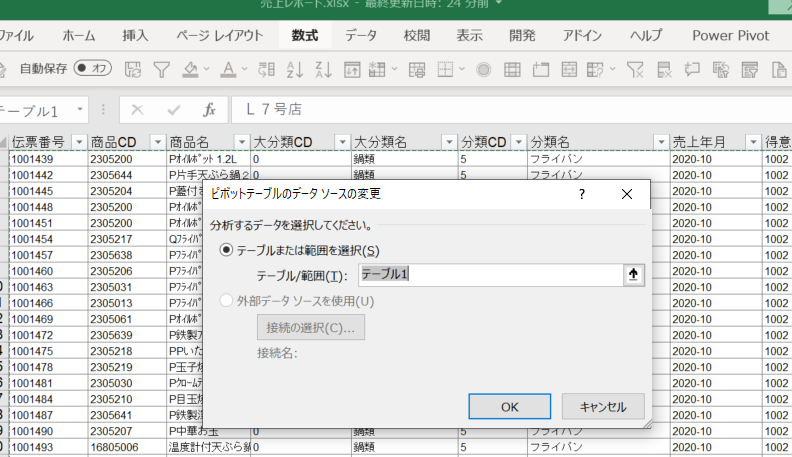
Task: Click OK in the data source dialog
Action: pos(510,407)
